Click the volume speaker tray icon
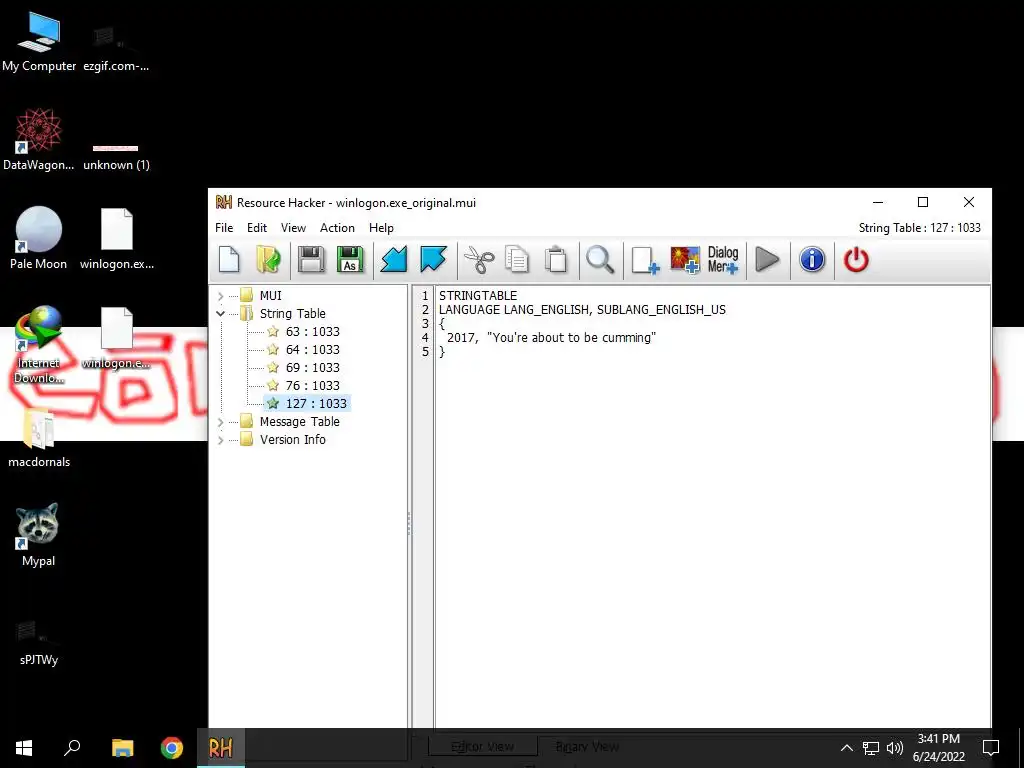Screen dimensions: 1024x768 895,748
